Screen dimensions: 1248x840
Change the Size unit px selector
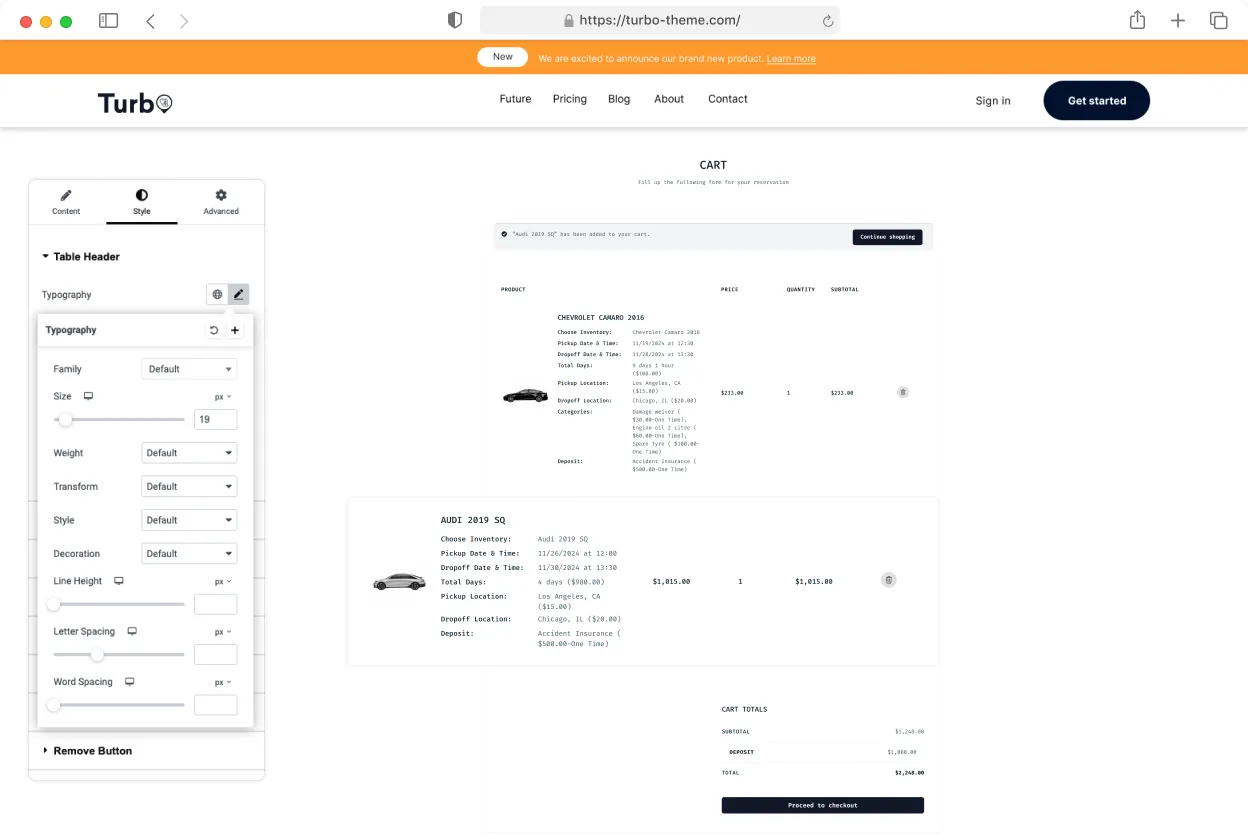point(223,397)
